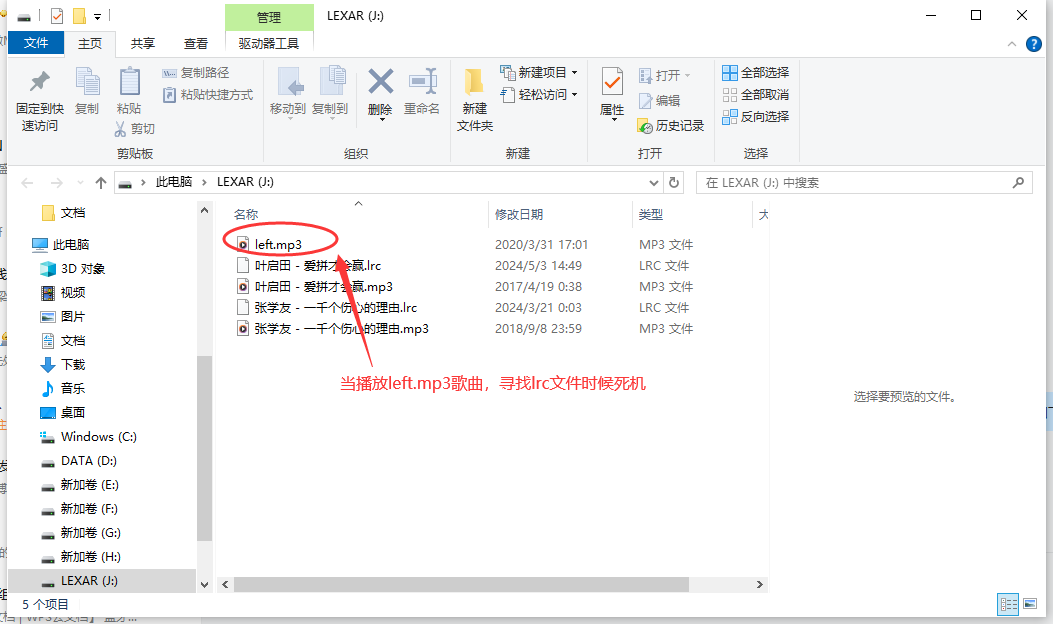This screenshot has height=624, width=1053.
Task: Click the horizontal scrollbar in file list
Action: pyautogui.click(x=461, y=584)
